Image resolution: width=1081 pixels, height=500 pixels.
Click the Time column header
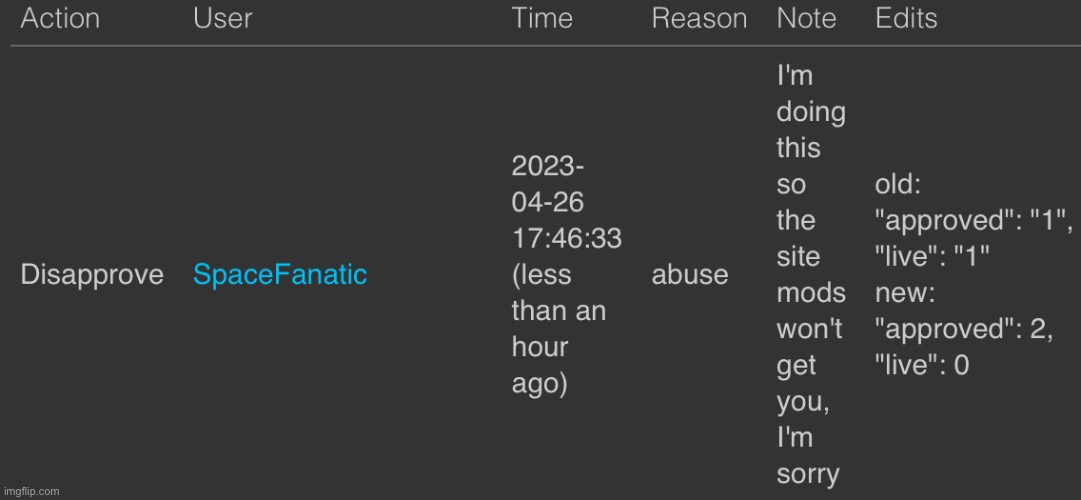pyautogui.click(x=542, y=18)
